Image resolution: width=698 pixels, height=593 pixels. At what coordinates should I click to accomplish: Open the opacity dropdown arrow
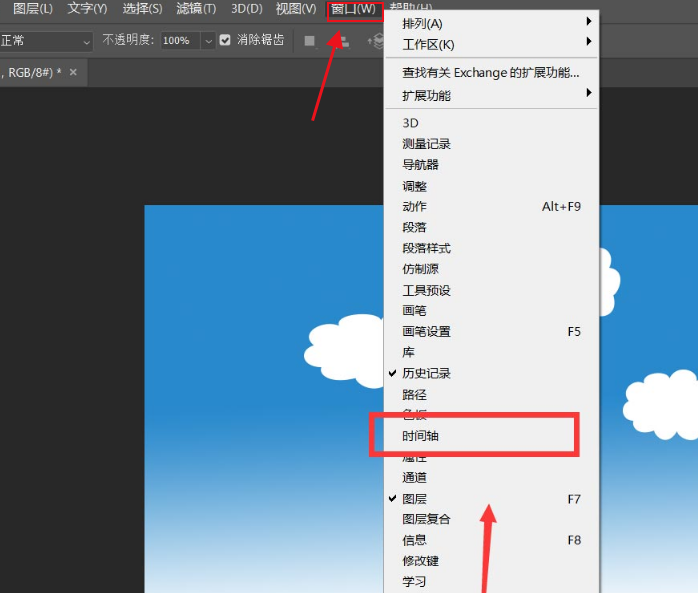pyautogui.click(x=208, y=41)
